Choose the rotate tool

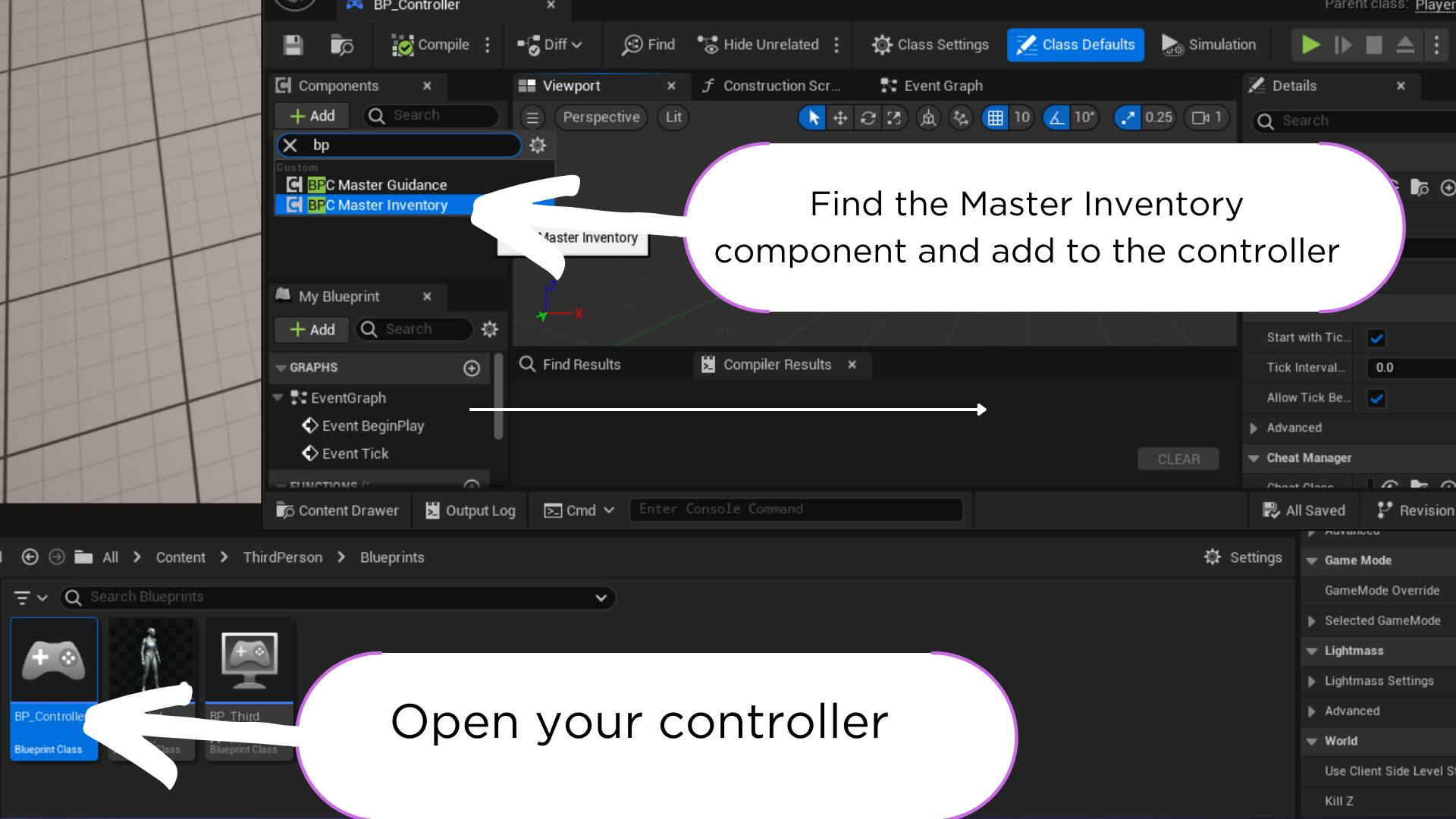click(x=868, y=118)
